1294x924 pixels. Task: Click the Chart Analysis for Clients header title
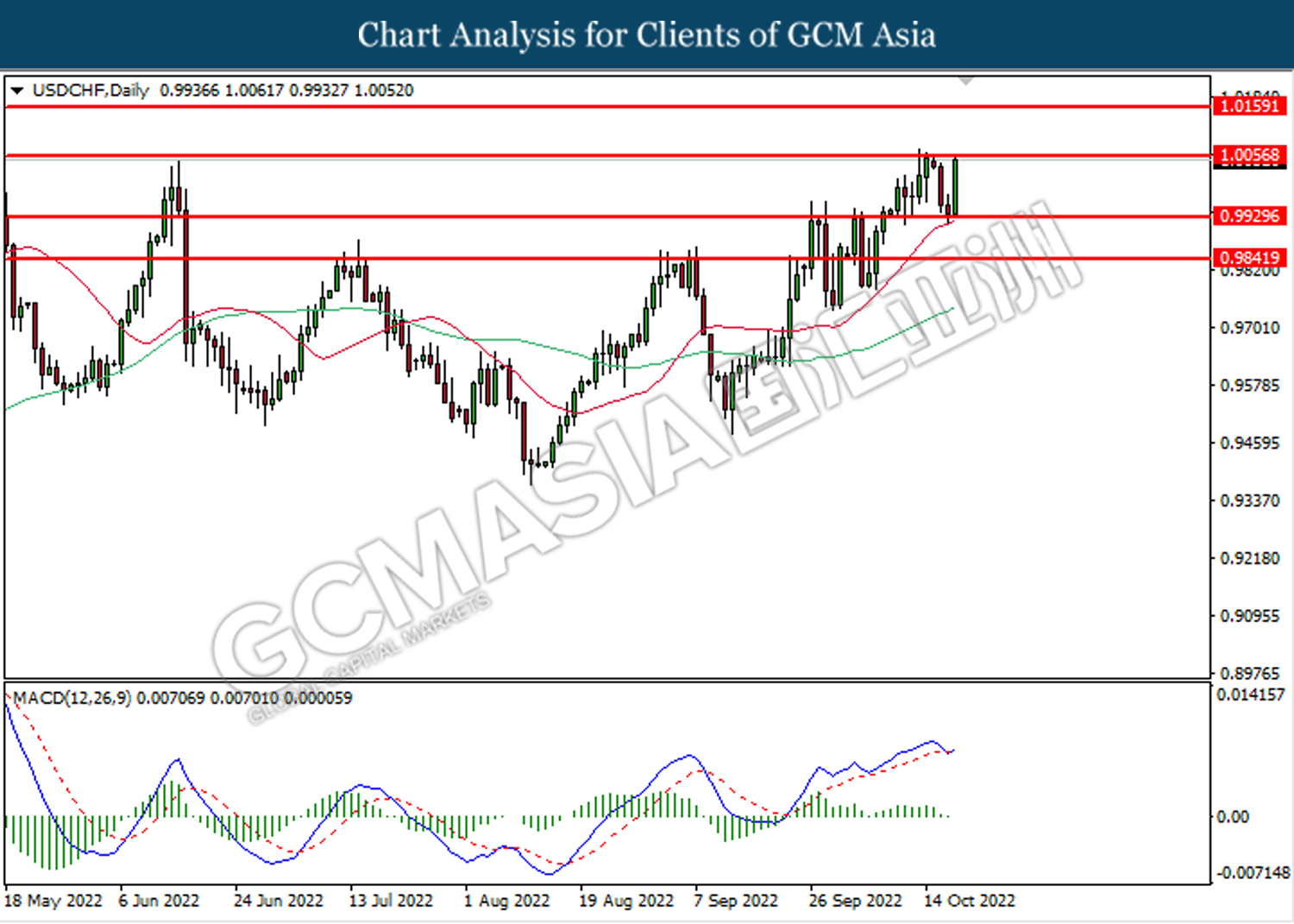pos(647,35)
